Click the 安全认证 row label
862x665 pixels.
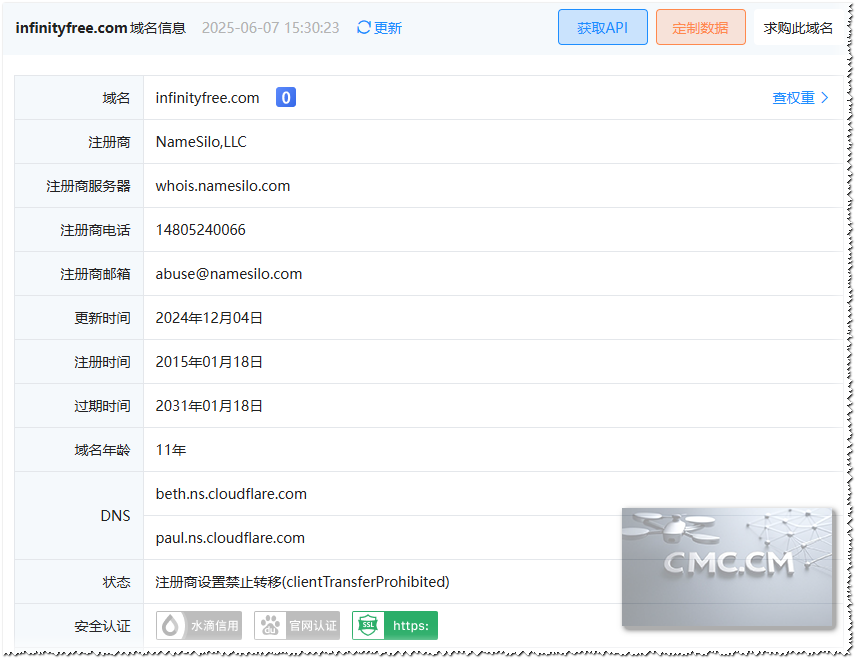pyautogui.click(x=102, y=625)
